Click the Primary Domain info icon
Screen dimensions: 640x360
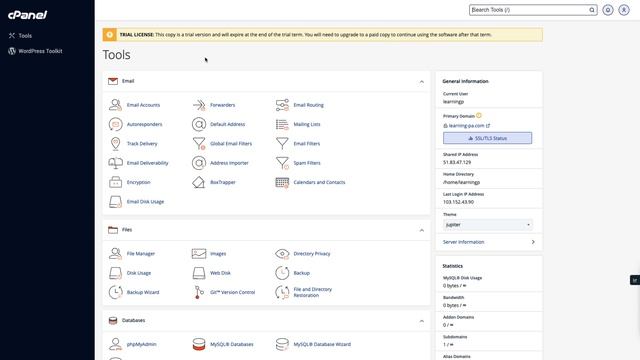pos(479,116)
